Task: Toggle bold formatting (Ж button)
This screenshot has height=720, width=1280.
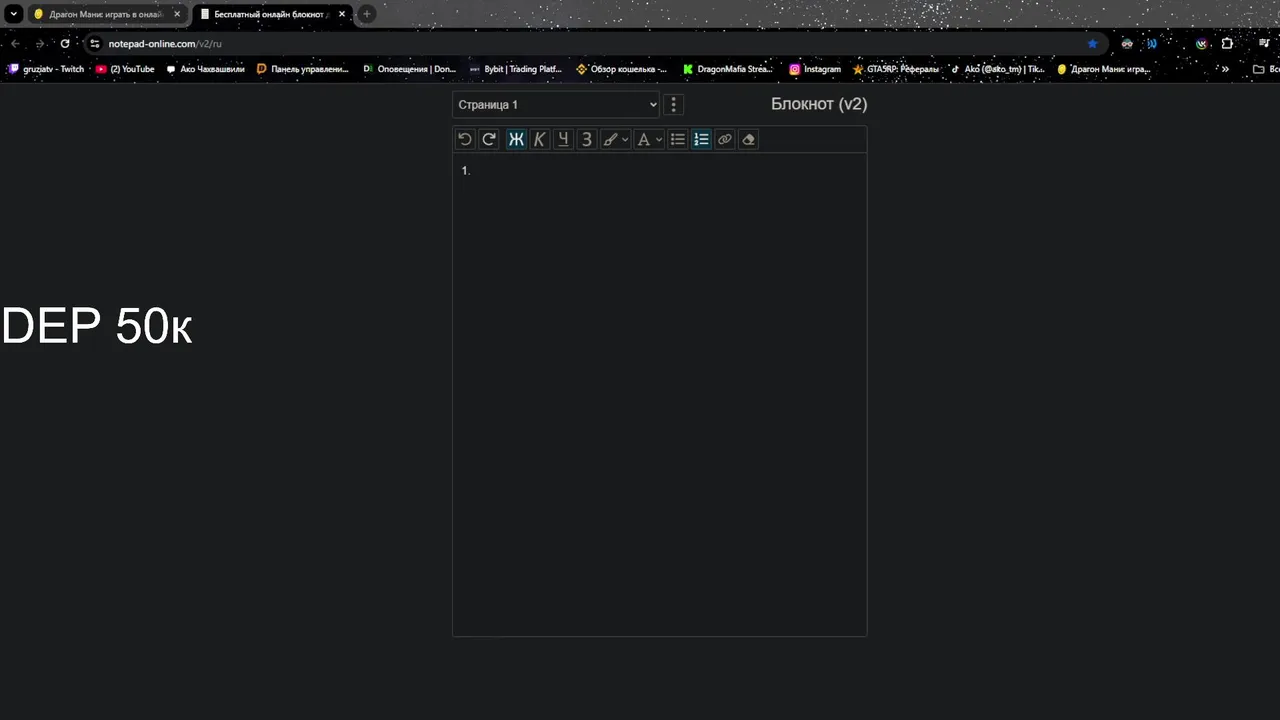Action: [516, 139]
